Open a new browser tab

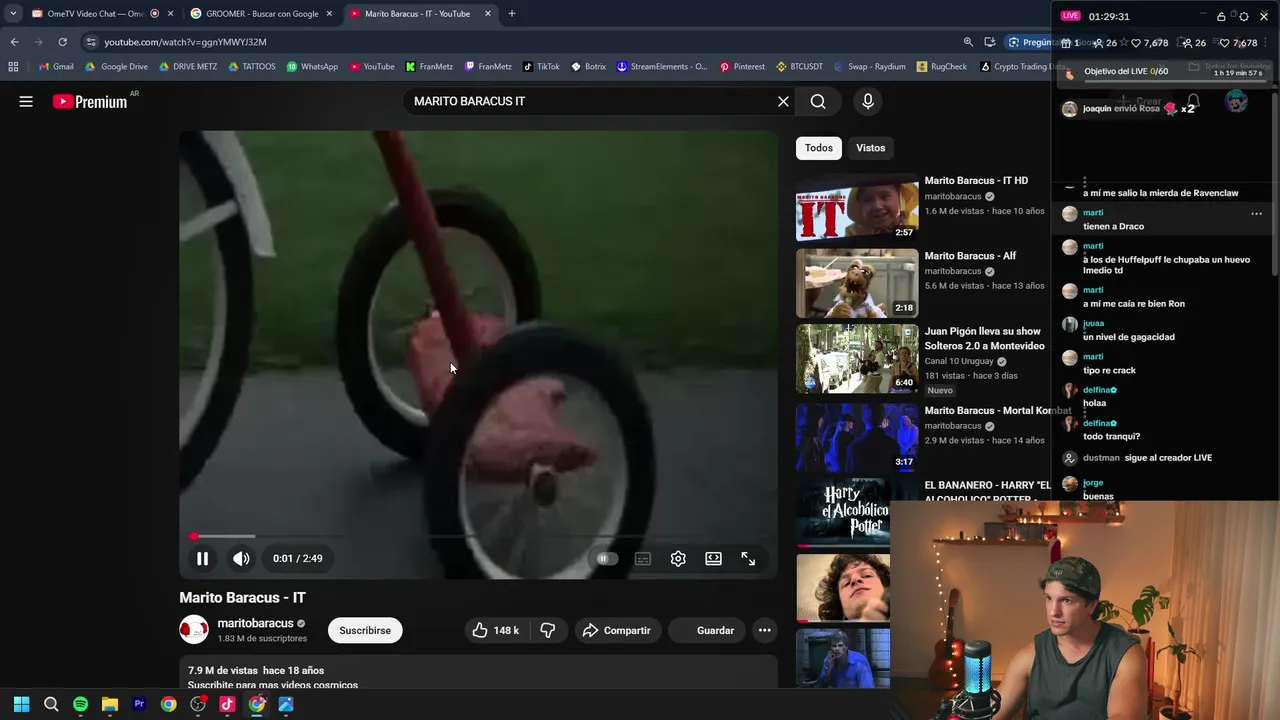[x=512, y=14]
